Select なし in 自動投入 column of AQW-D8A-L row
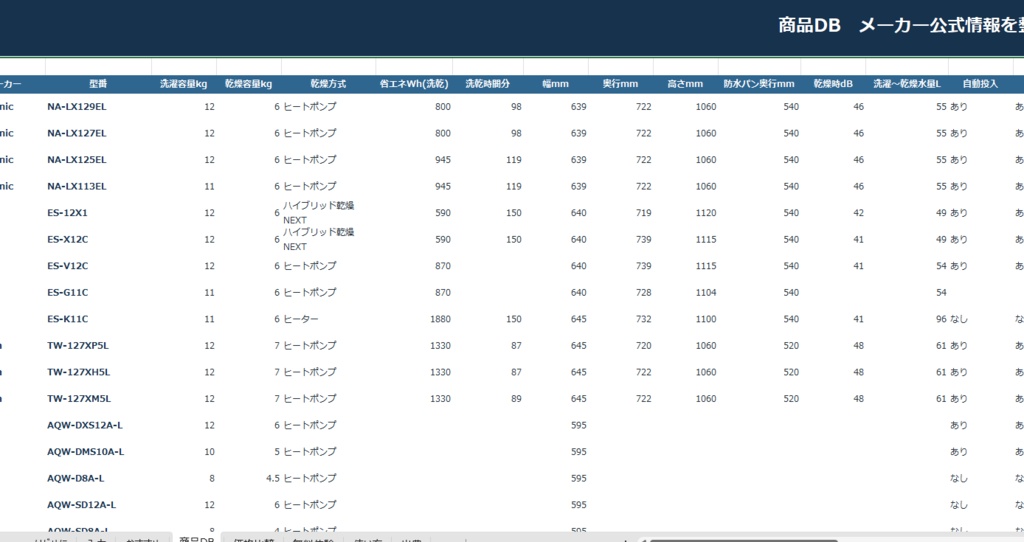 959,478
